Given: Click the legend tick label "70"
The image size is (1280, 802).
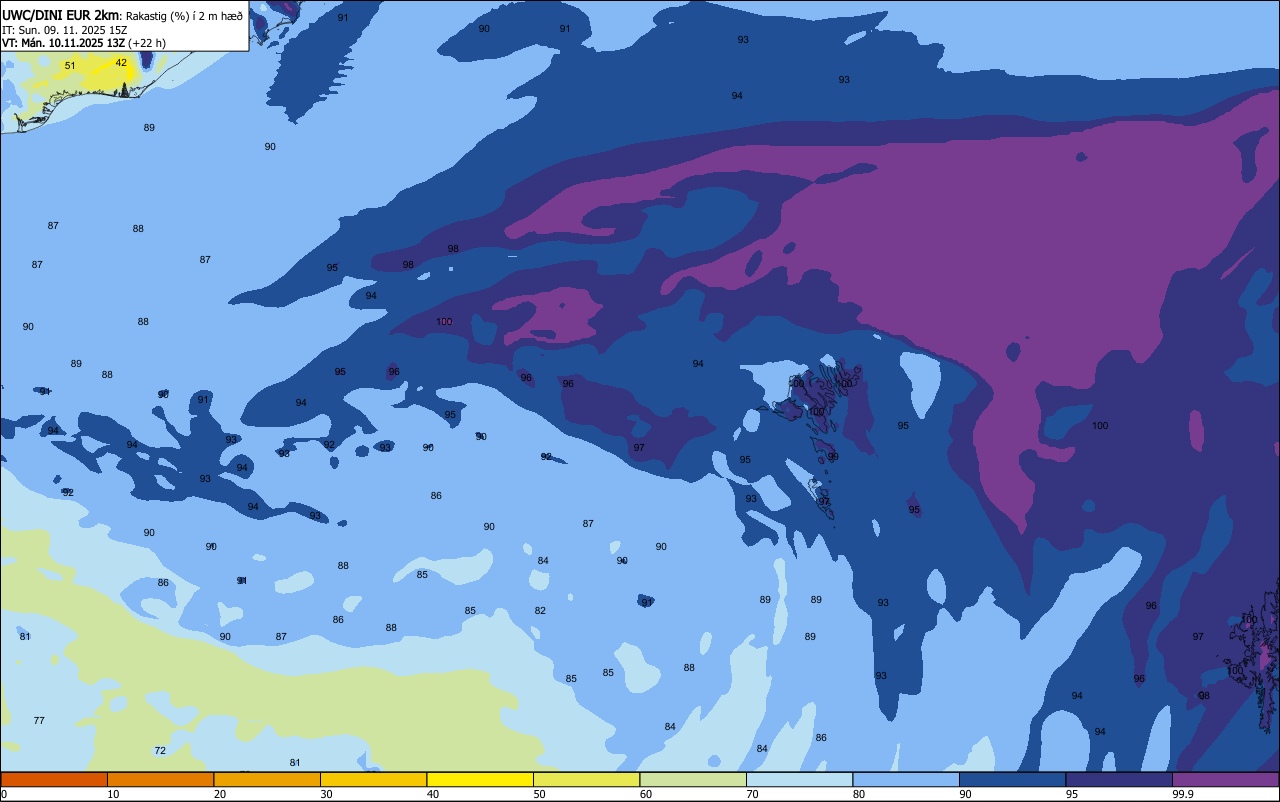Looking at the screenshot, I should tap(752, 794).
